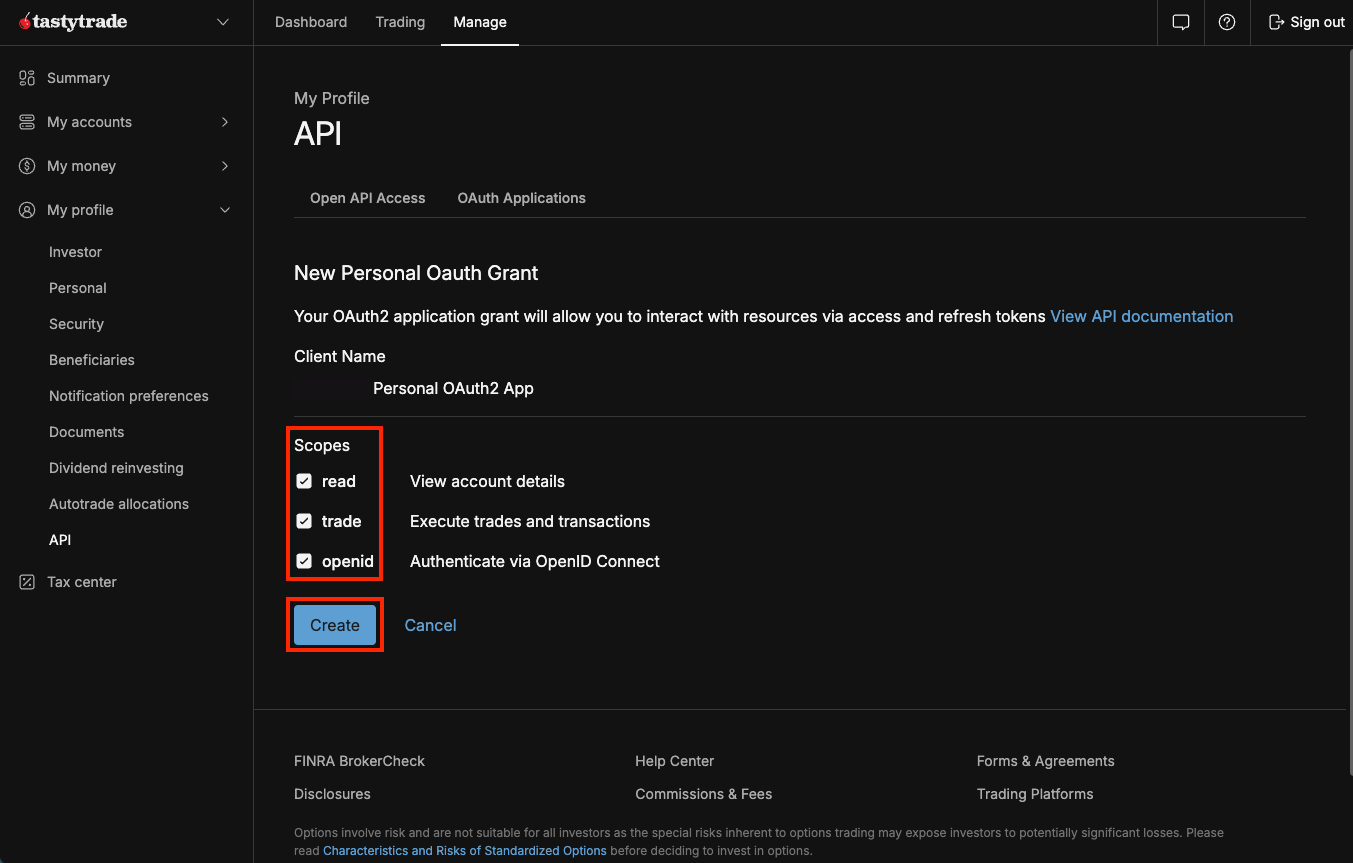
Task: Open Trading Platforms footer link
Action: coord(1035,794)
